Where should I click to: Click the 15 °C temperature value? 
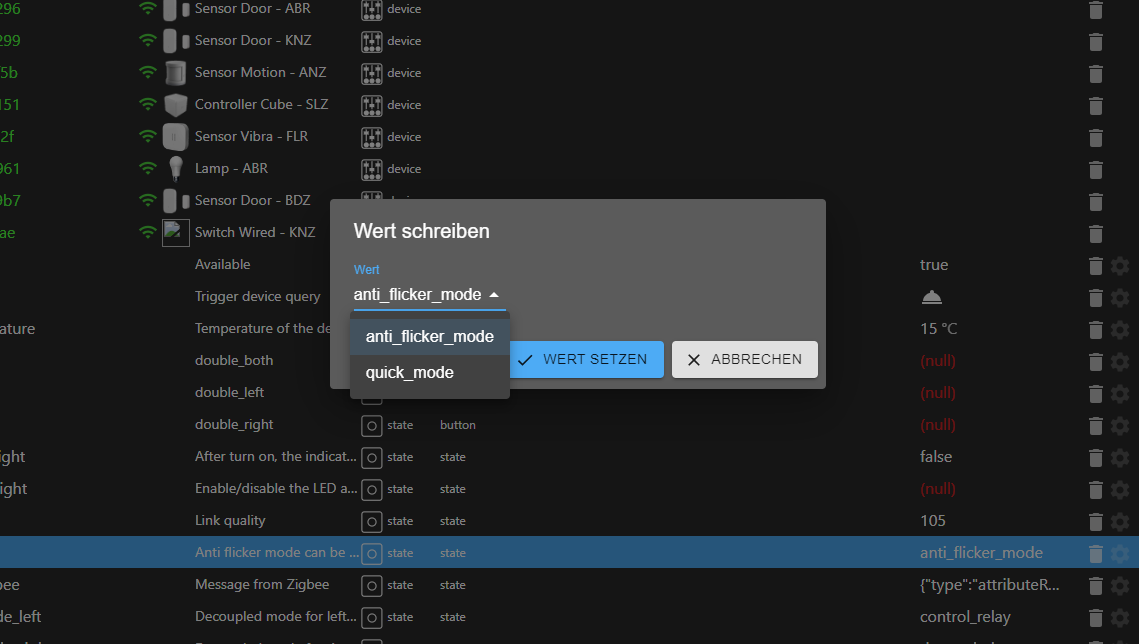(939, 329)
